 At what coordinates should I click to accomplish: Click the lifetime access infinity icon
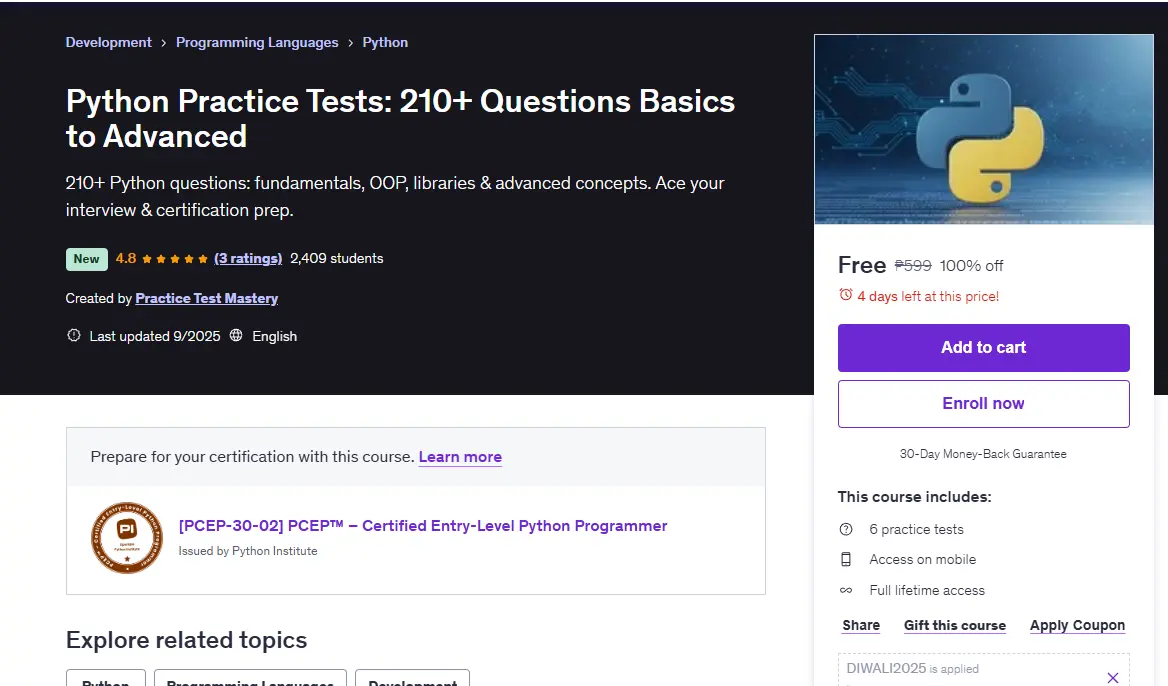pos(845,591)
